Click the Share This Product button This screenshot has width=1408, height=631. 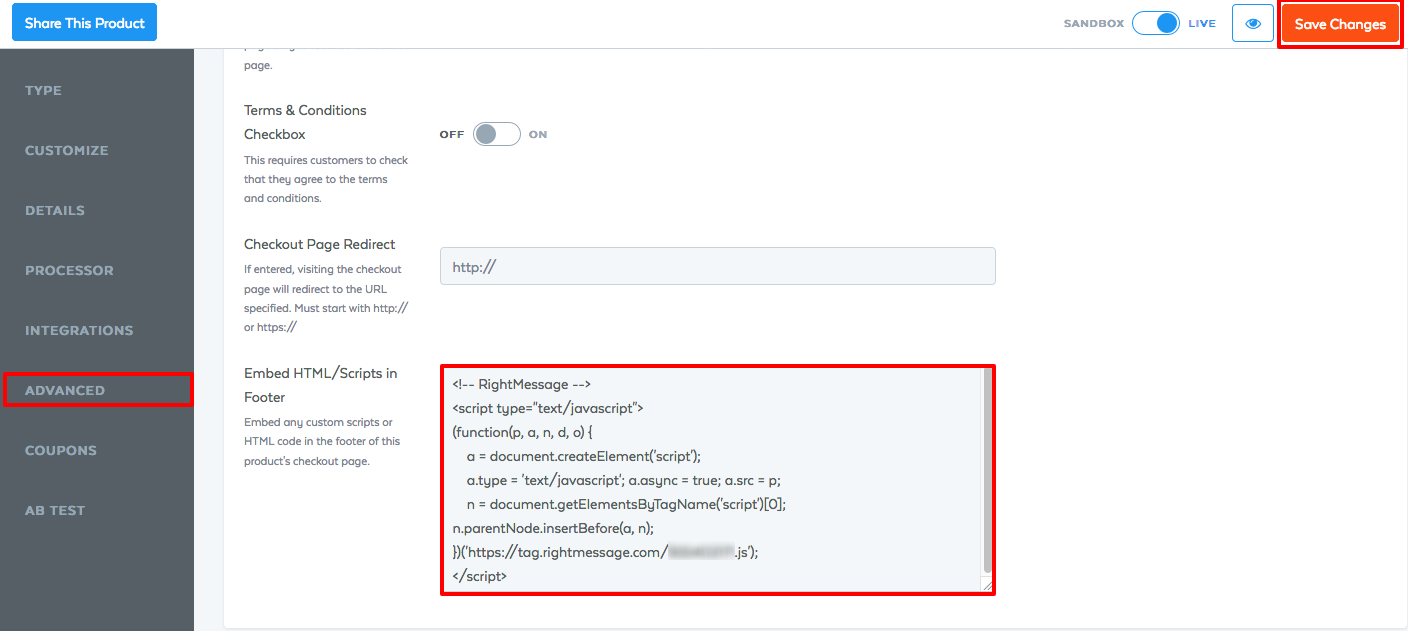(85, 23)
